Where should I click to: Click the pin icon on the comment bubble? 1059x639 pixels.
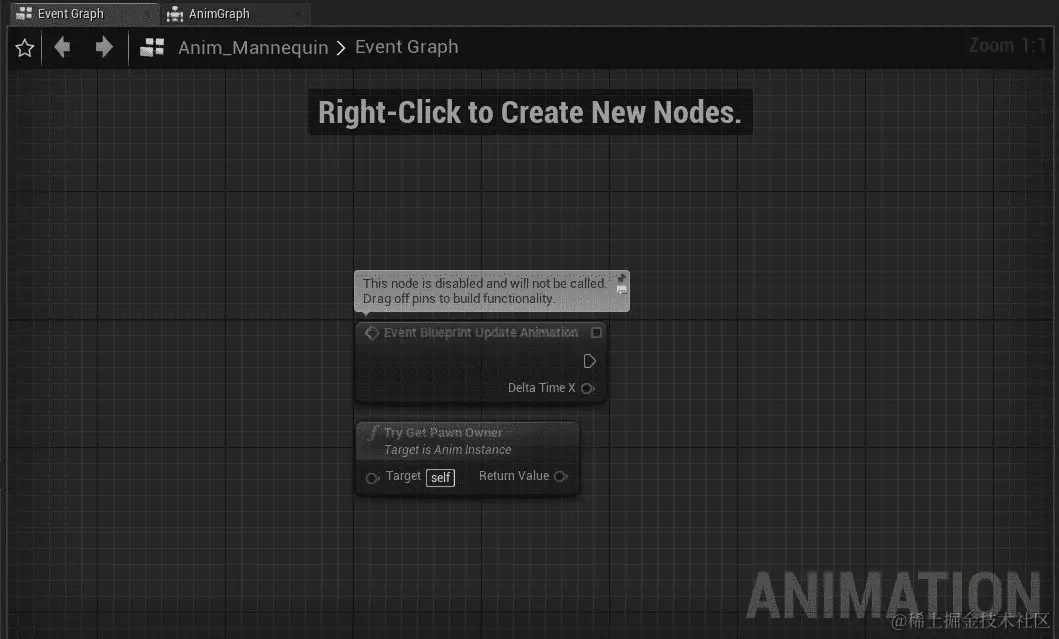[621, 278]
